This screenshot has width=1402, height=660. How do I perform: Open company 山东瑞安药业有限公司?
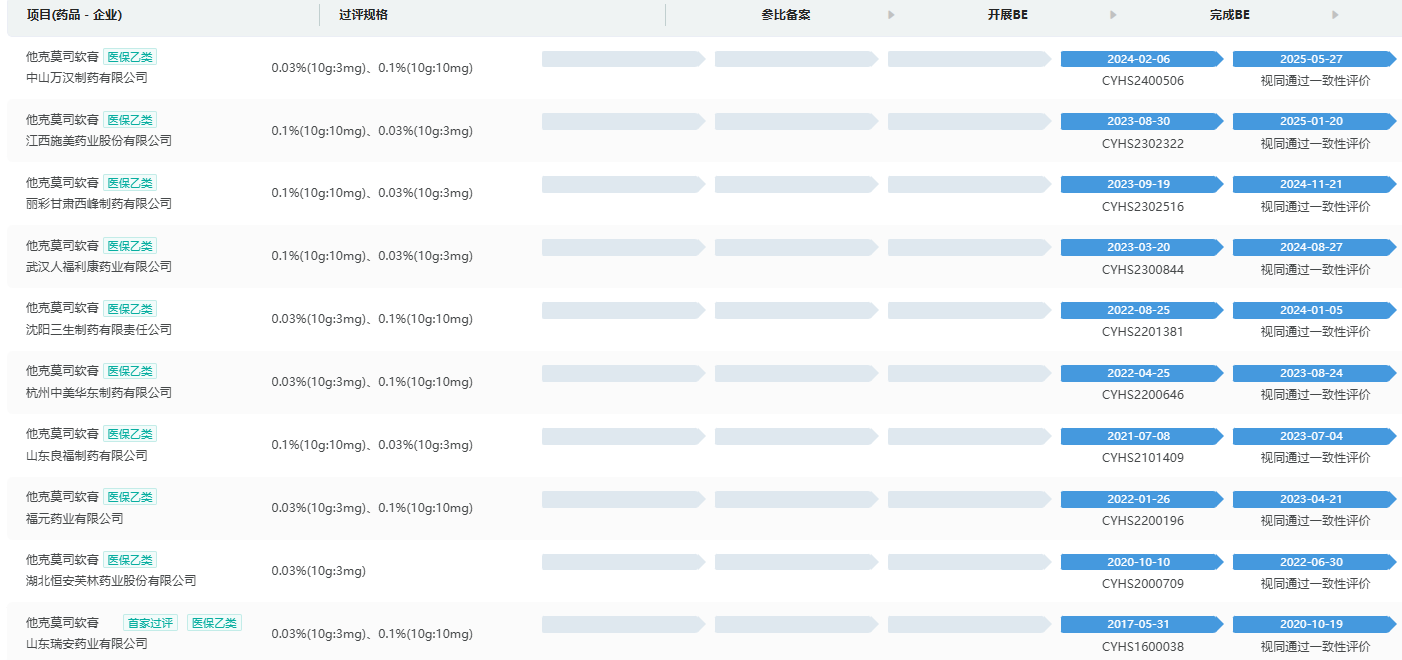click(x=87, y=644)
